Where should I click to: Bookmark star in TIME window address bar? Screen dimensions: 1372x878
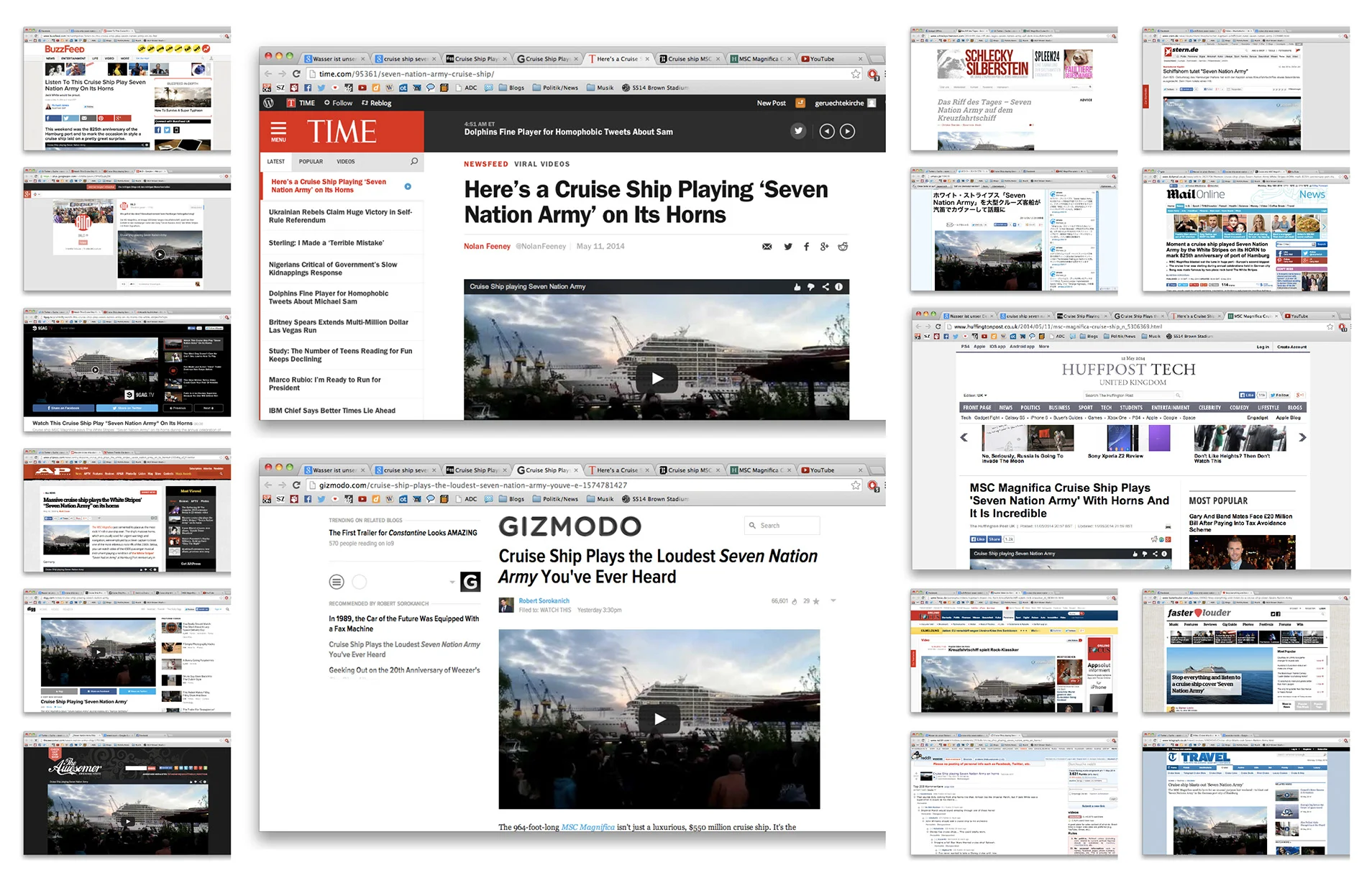click(856, 73)
